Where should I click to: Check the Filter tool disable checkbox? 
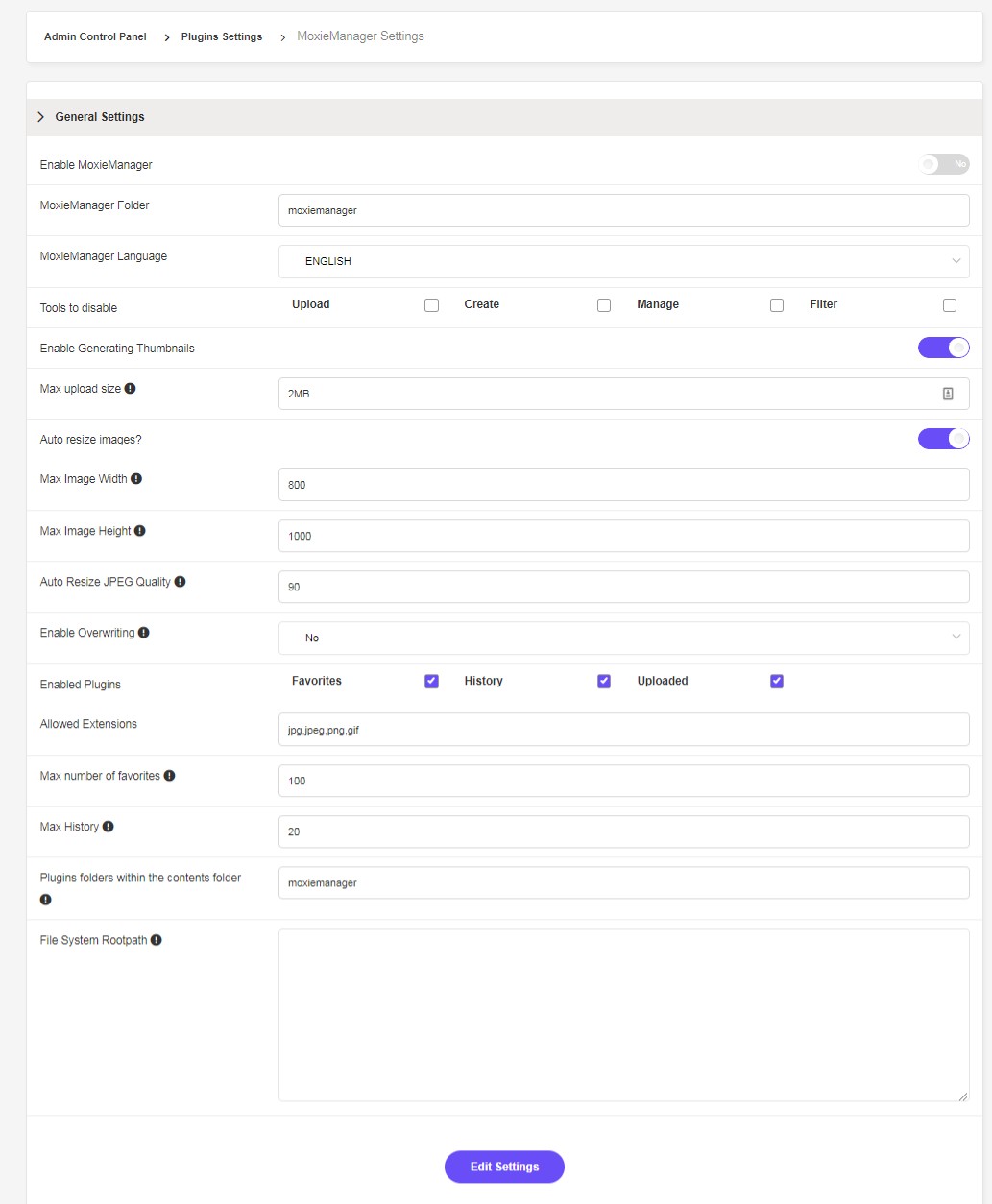click(x=950, y=305)
